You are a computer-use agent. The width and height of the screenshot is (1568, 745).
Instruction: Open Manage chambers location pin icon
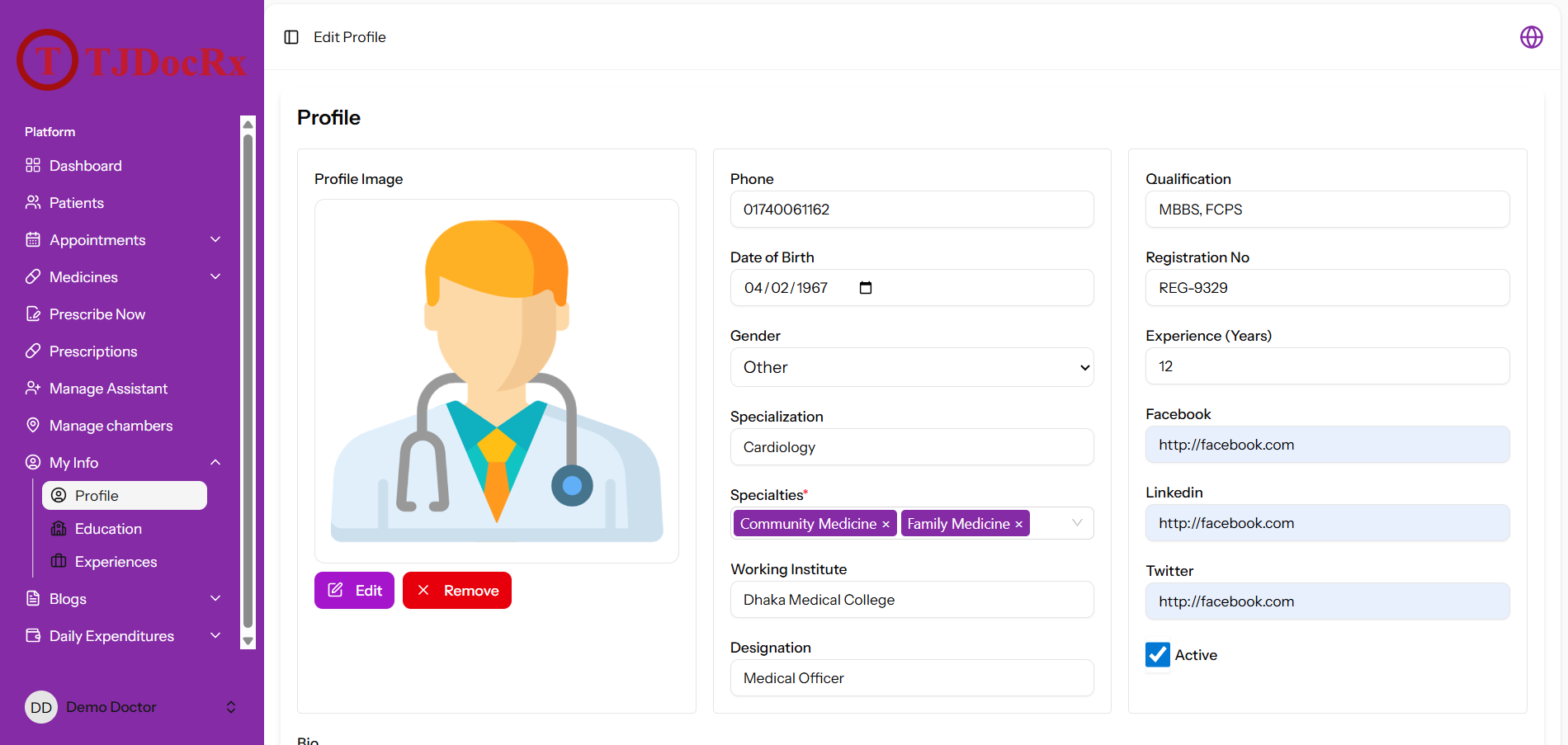tap(33, 425)
